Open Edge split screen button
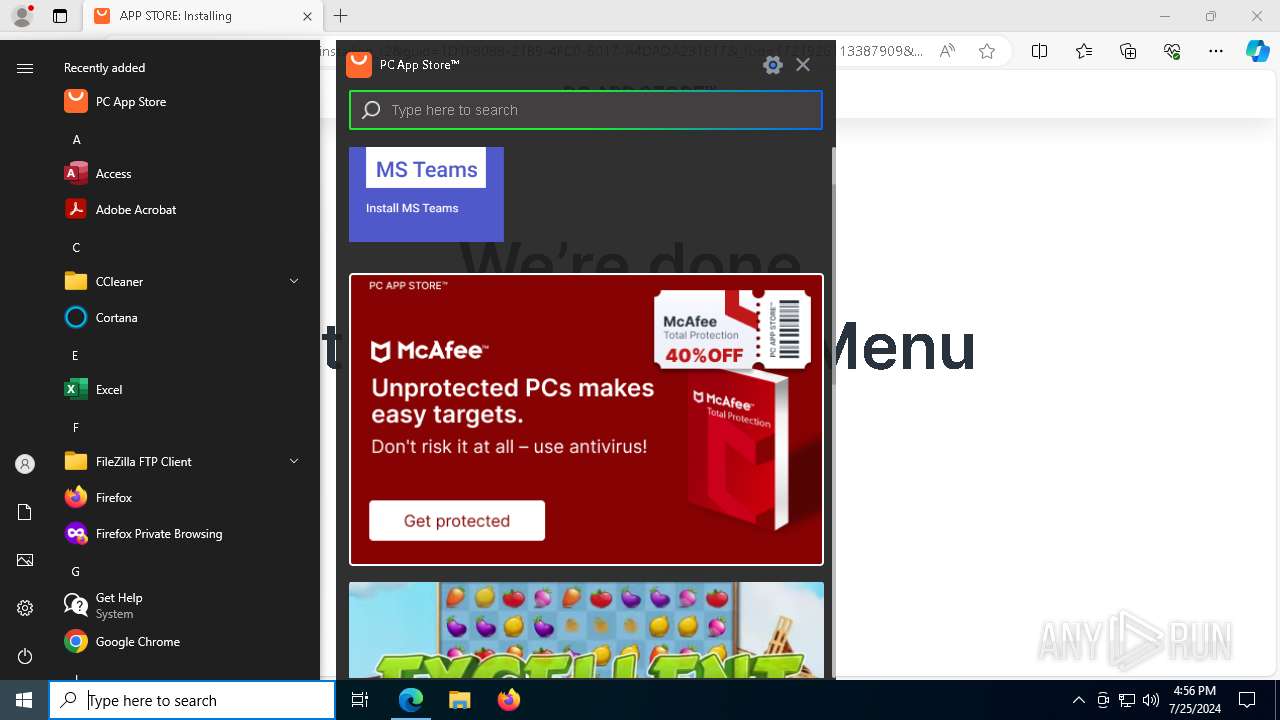The width and height of the screenshot is (1280, 720). (x=1039, y=51)
